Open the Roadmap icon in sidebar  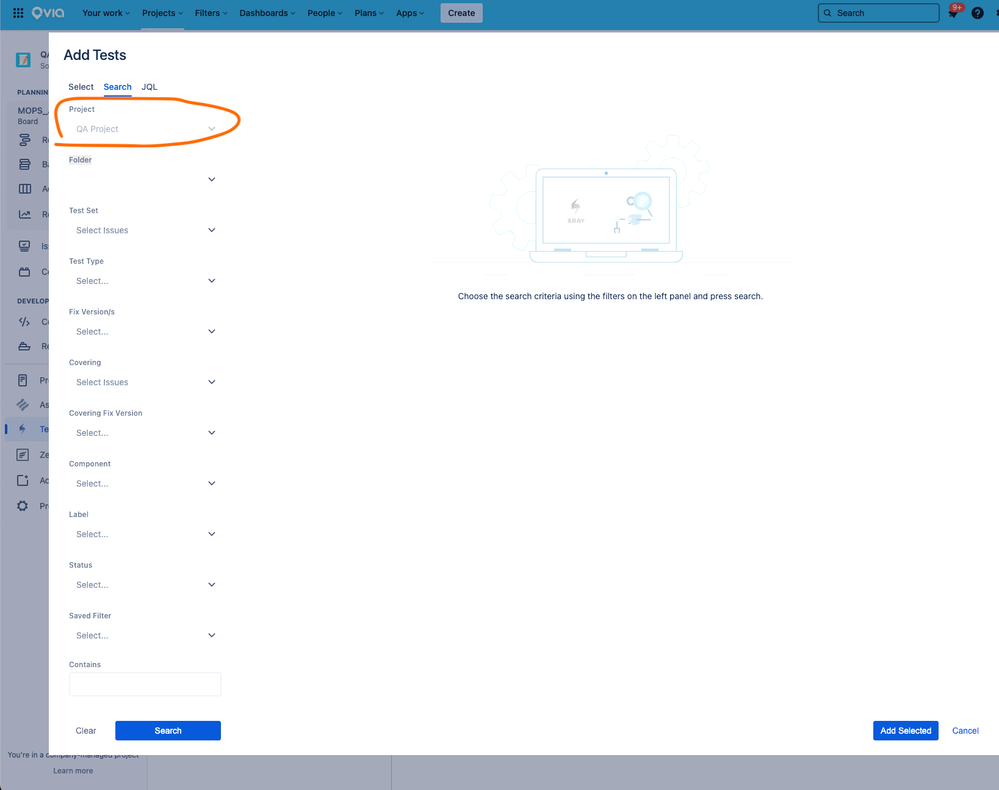[24, 140]
